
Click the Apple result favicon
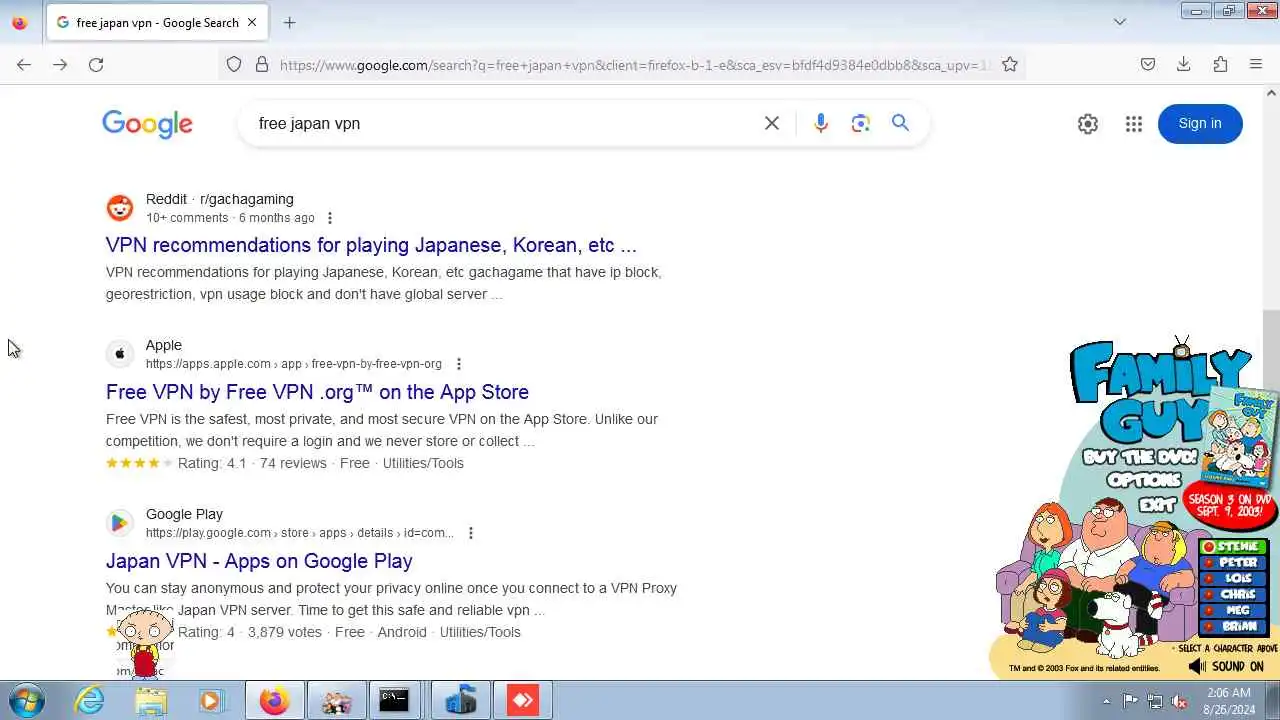(x=120, y=354)
